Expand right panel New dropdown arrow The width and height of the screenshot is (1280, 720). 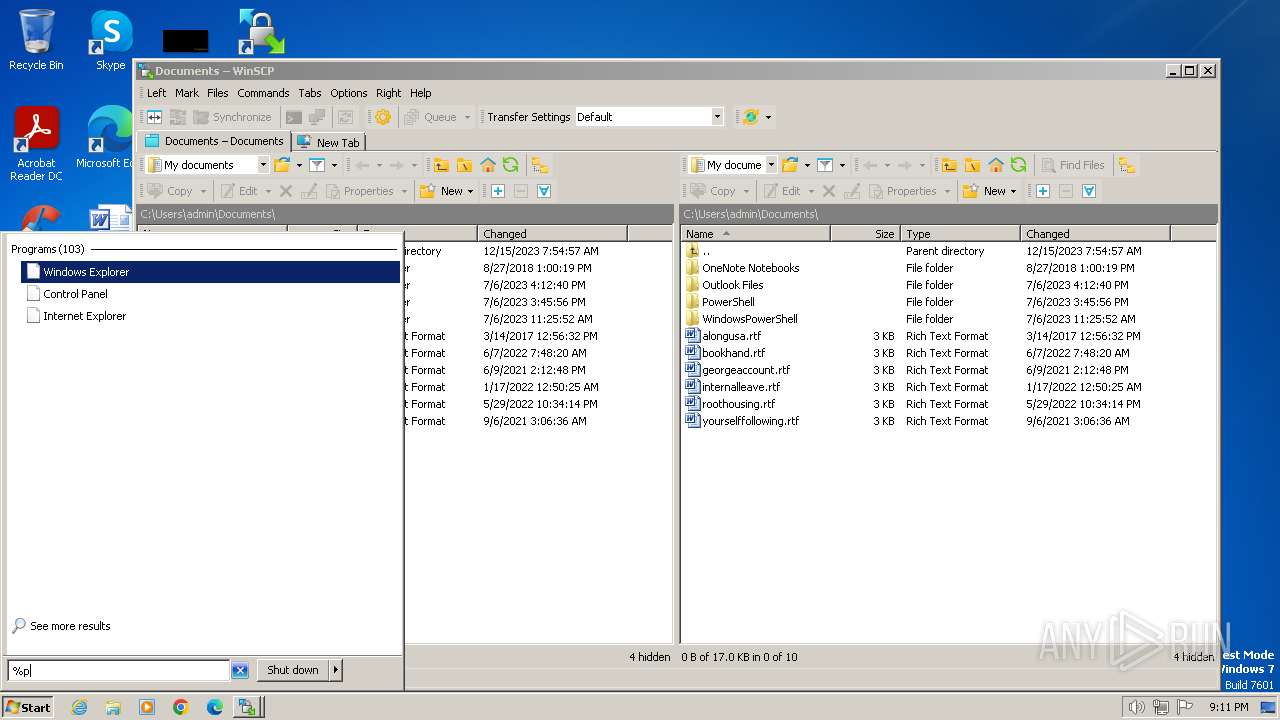click(1014, 191)
